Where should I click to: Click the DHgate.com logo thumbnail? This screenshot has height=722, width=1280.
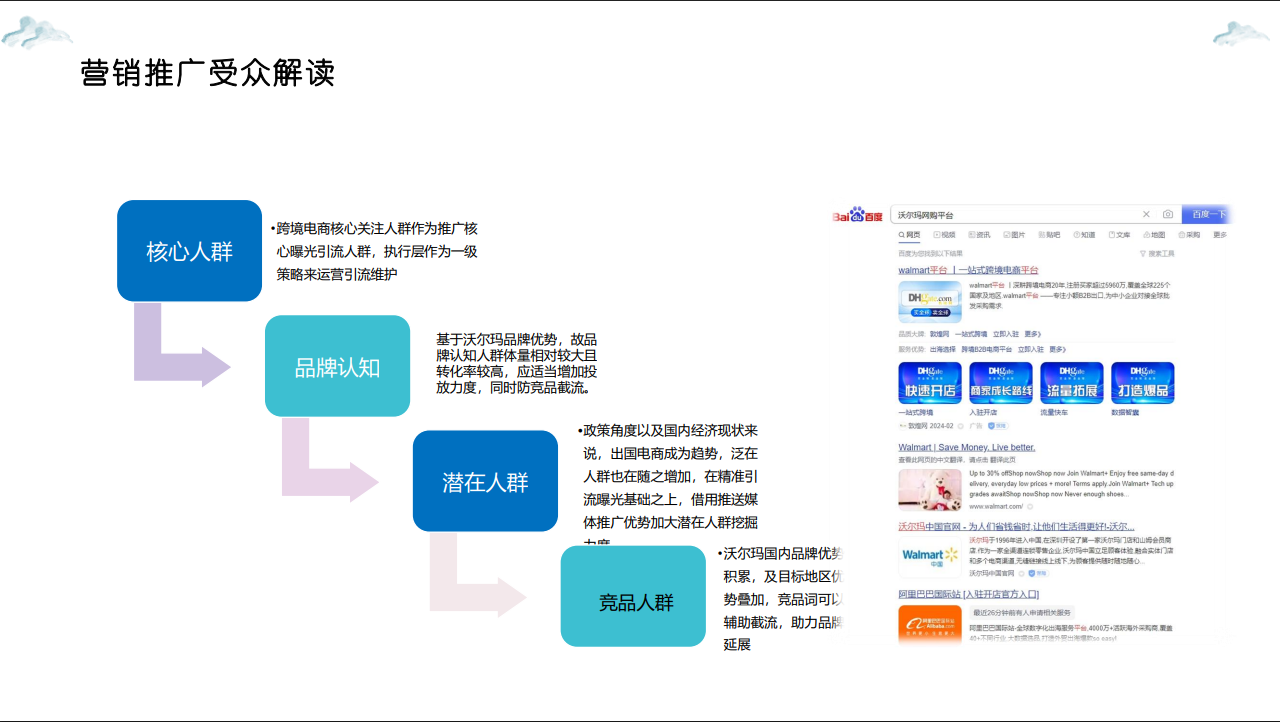point(929,300)
